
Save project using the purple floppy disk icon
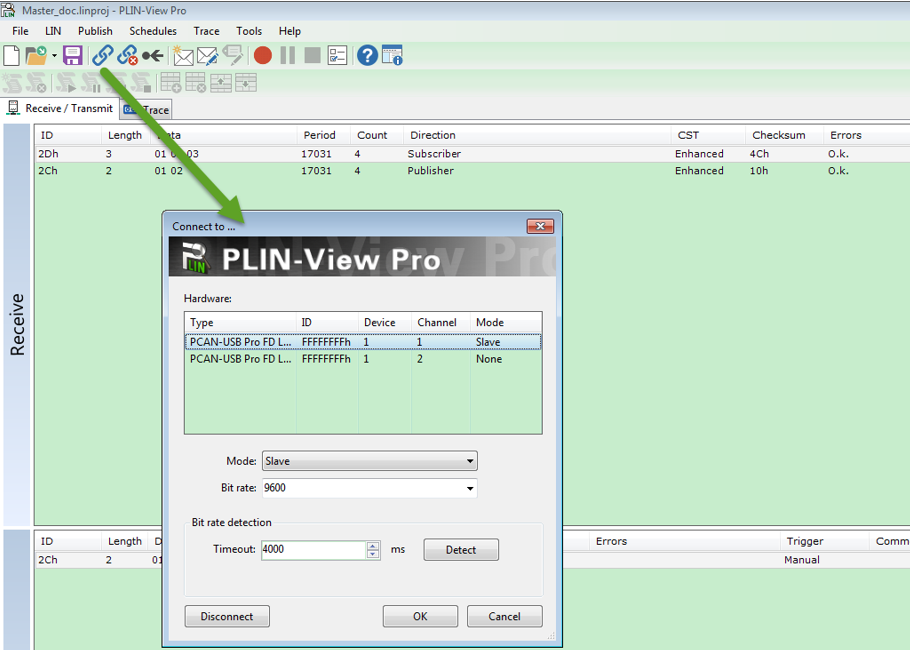(73, 56)
